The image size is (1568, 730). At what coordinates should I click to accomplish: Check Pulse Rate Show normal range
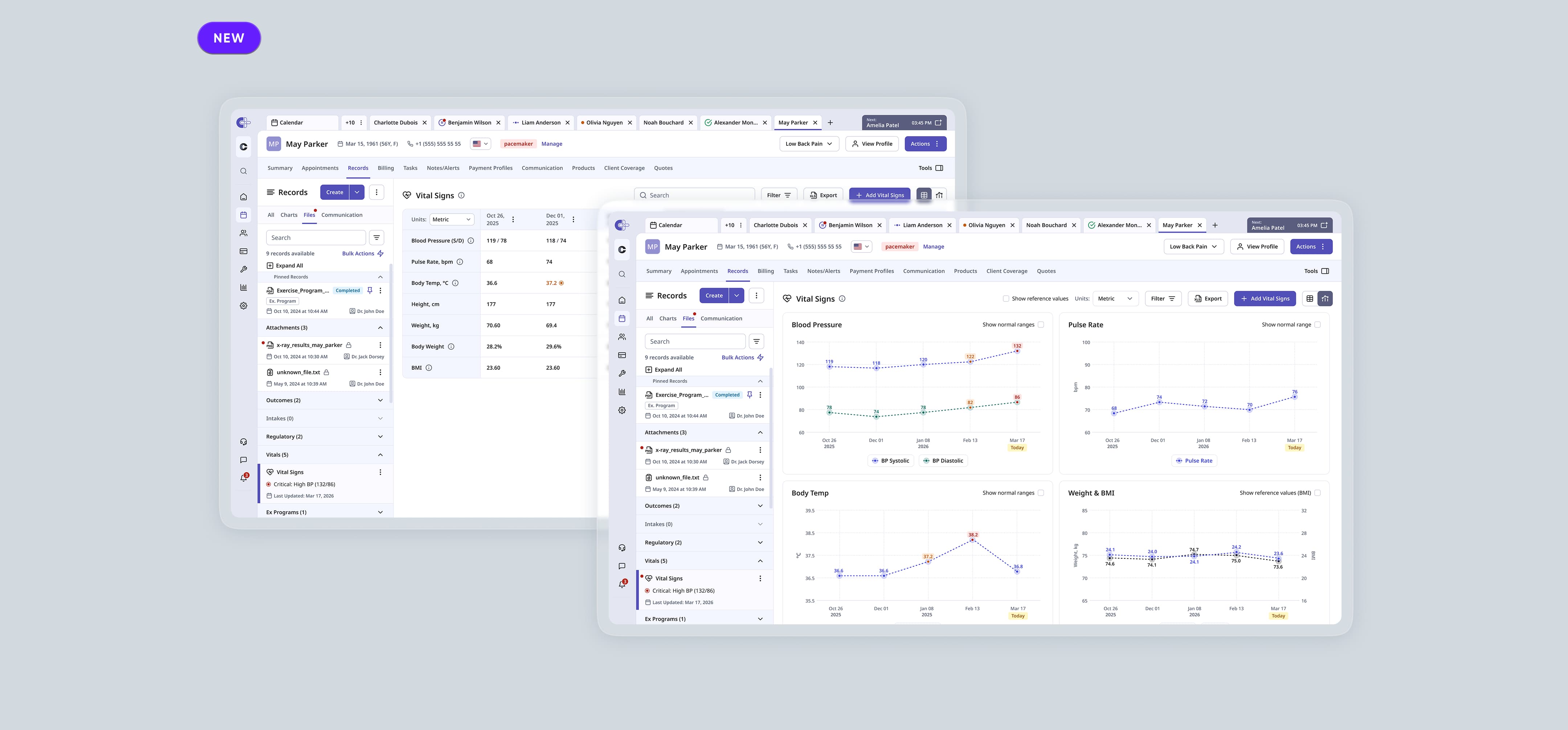pyautogui.click(x=1318, y=325)
